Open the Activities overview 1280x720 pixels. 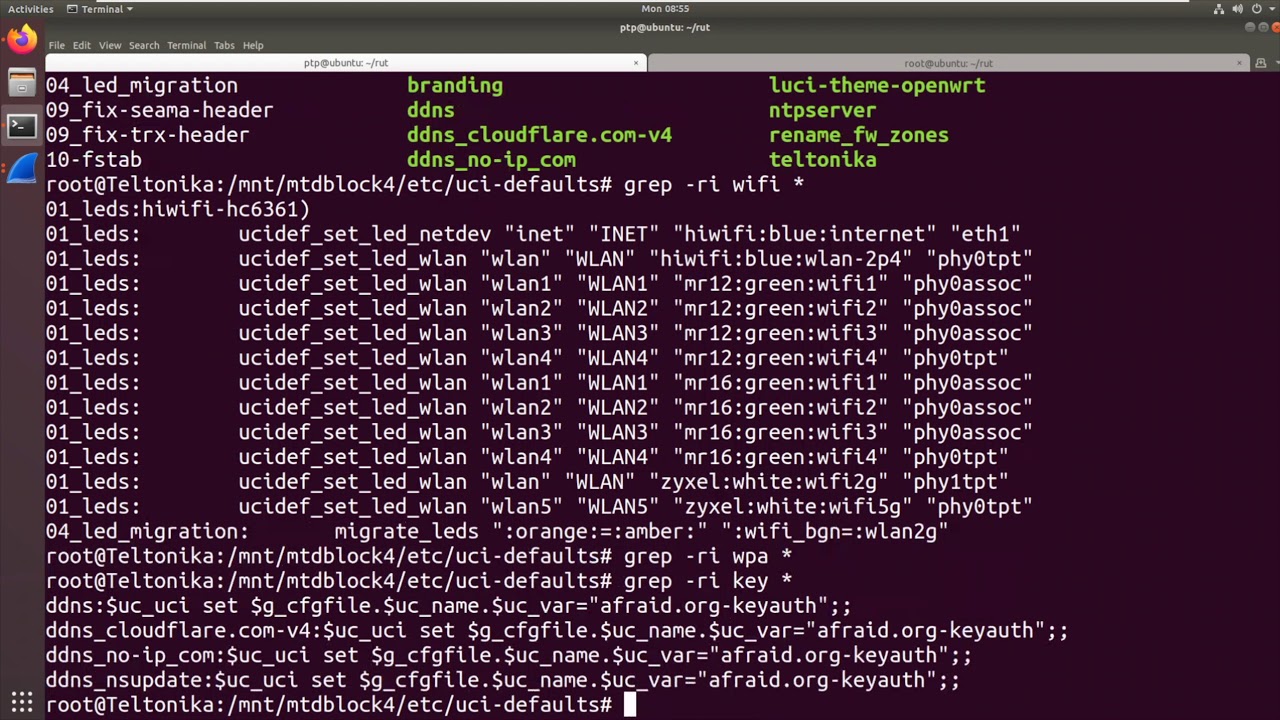tap(31, 9)
